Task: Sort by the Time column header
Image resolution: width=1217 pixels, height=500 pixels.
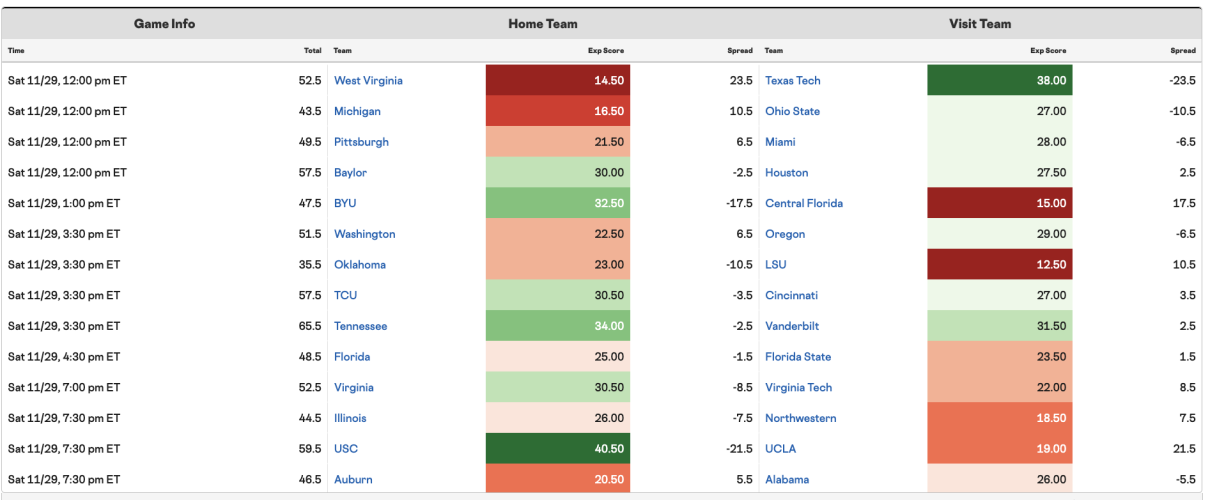Action: (x=15, y=50)
